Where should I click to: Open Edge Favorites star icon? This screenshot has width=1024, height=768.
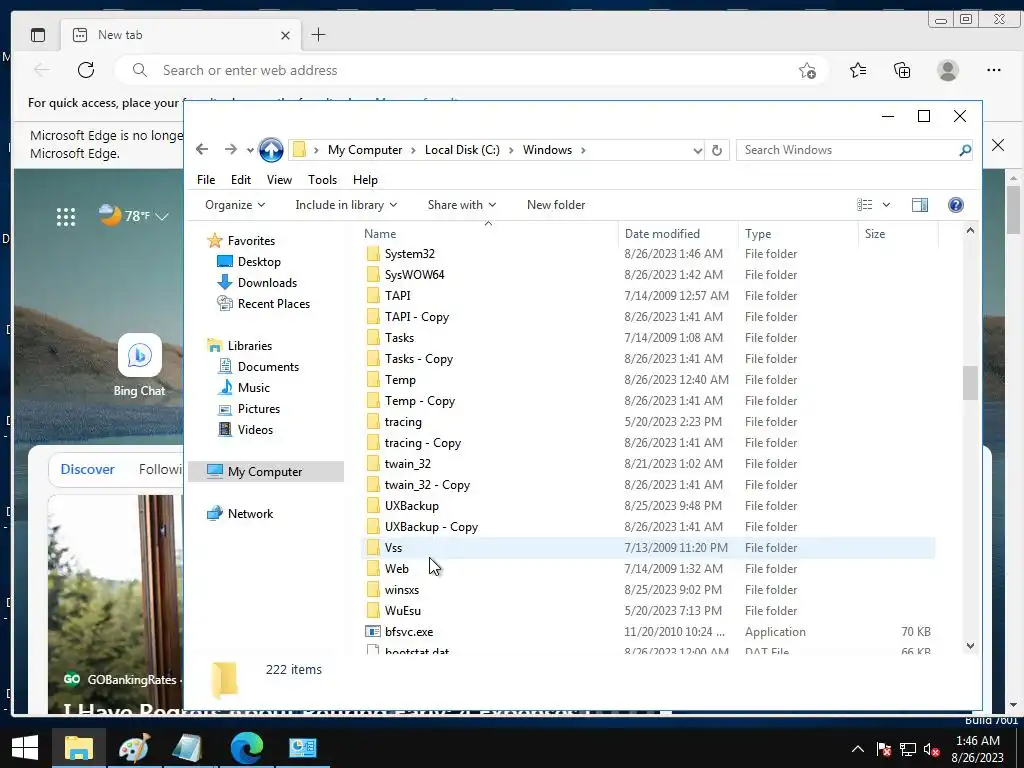[858, 70]
